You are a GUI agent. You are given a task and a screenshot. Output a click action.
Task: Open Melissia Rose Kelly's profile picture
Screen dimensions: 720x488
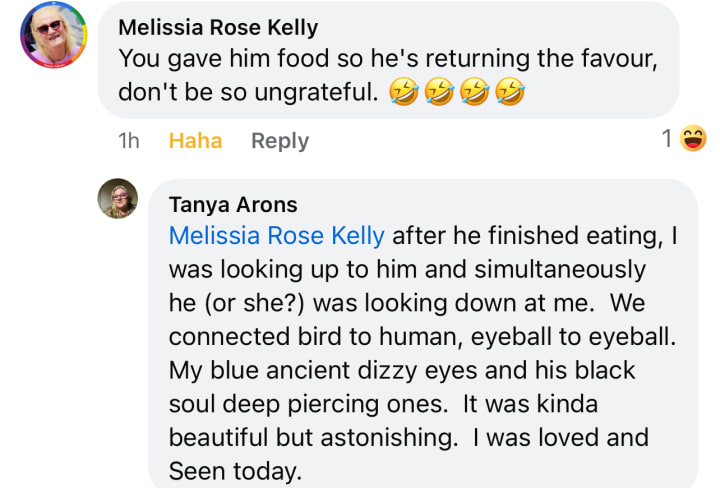click(x=54, y=35)
